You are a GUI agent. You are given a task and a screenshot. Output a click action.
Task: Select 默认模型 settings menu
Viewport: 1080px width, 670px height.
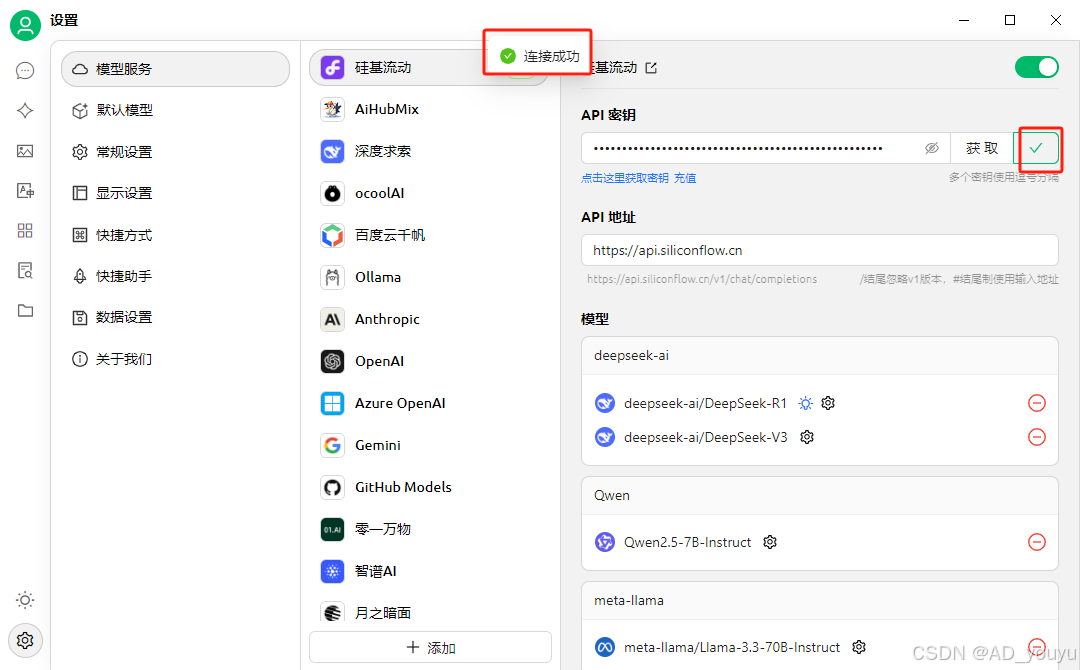pos(176,110)
